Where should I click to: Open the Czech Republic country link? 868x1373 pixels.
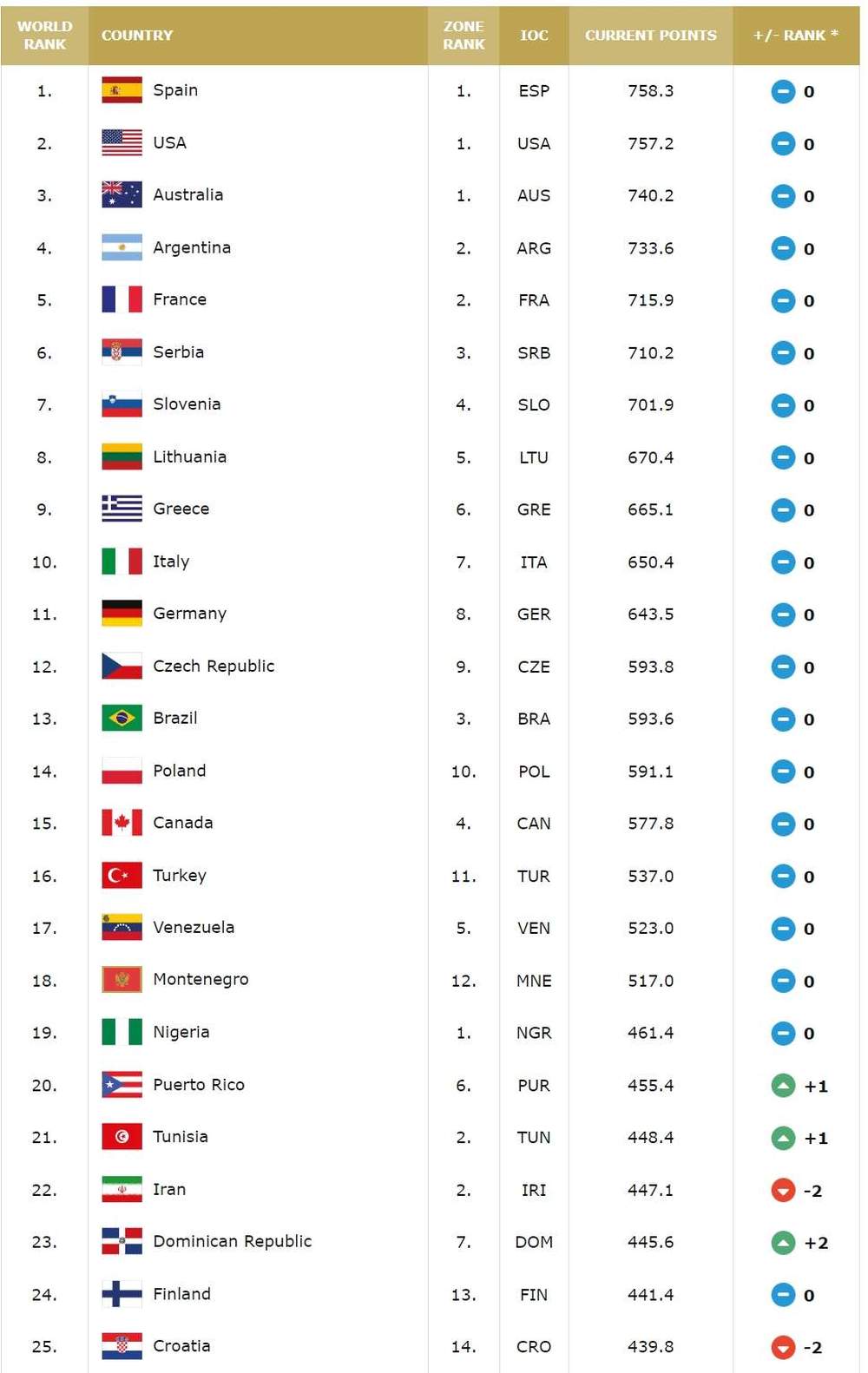[214, 667]
